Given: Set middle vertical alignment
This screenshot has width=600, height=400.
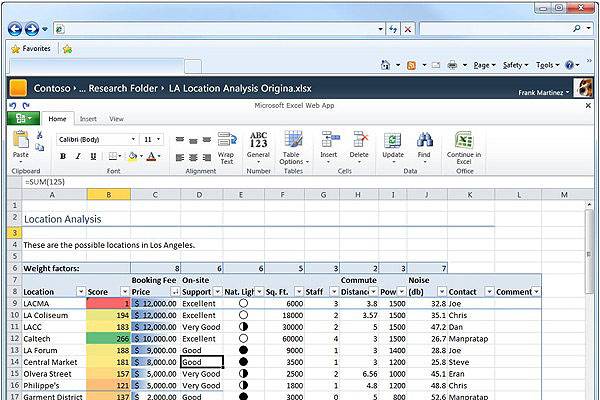Looking at the screenshot, I should click(x=193, y=140).
